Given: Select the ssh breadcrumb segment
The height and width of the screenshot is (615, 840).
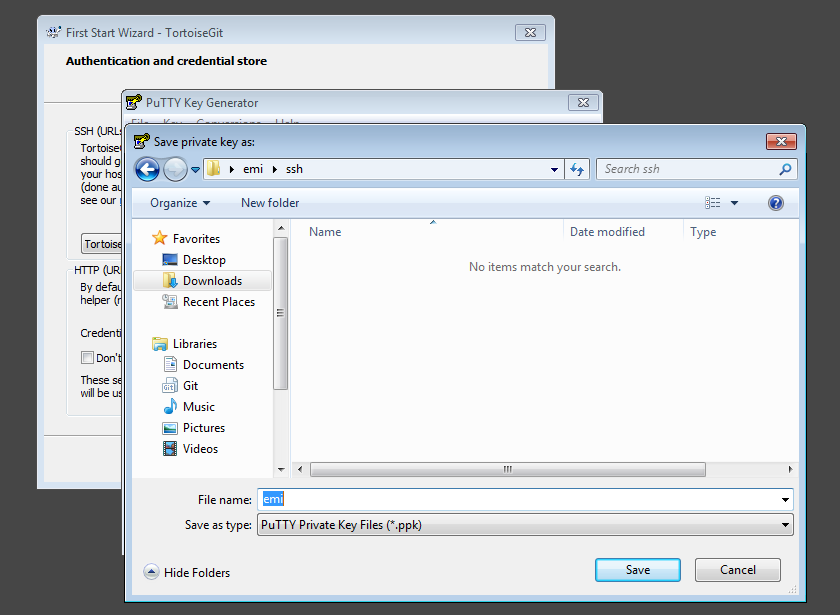Looking at the screenshot, I should [294, 169].
